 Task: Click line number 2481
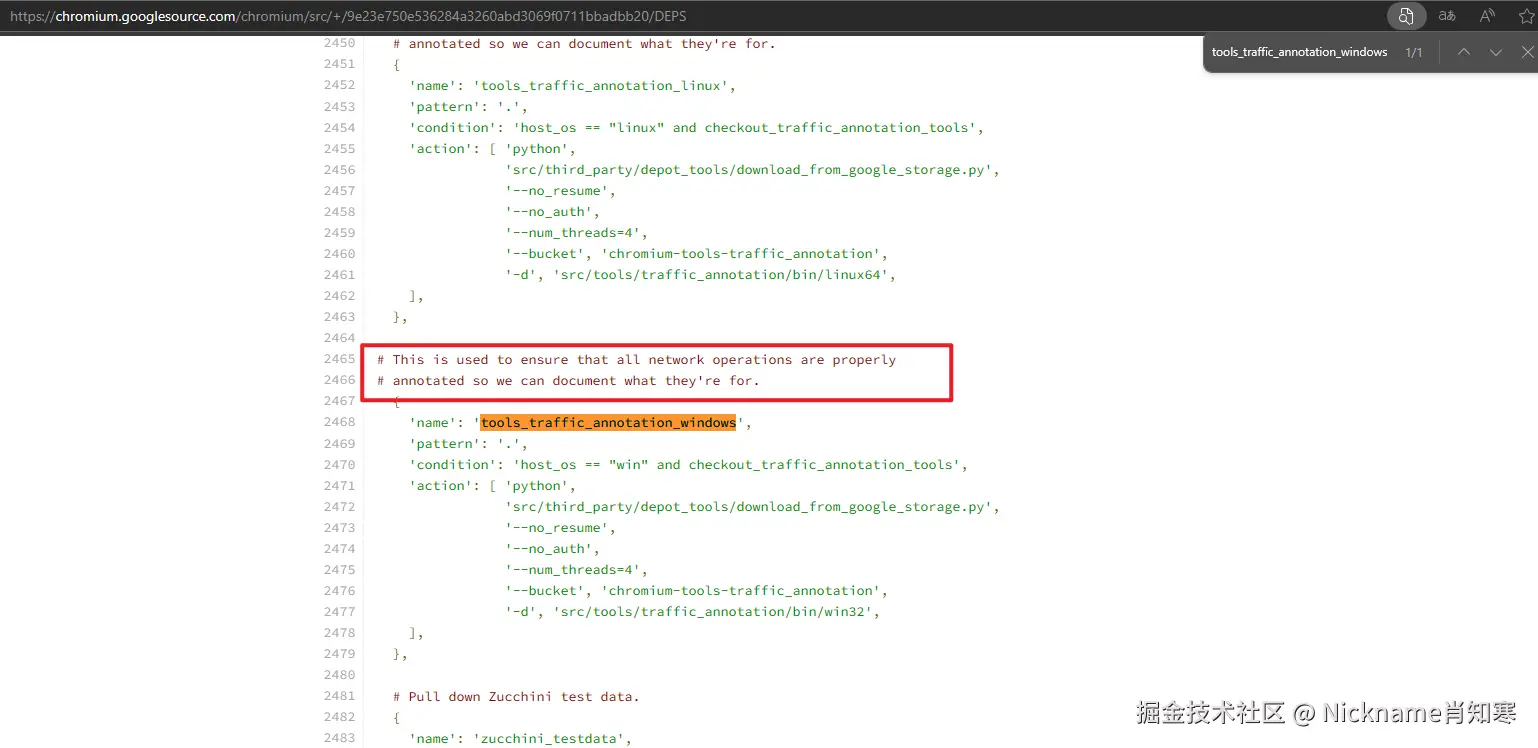click(x=339, y=696)
